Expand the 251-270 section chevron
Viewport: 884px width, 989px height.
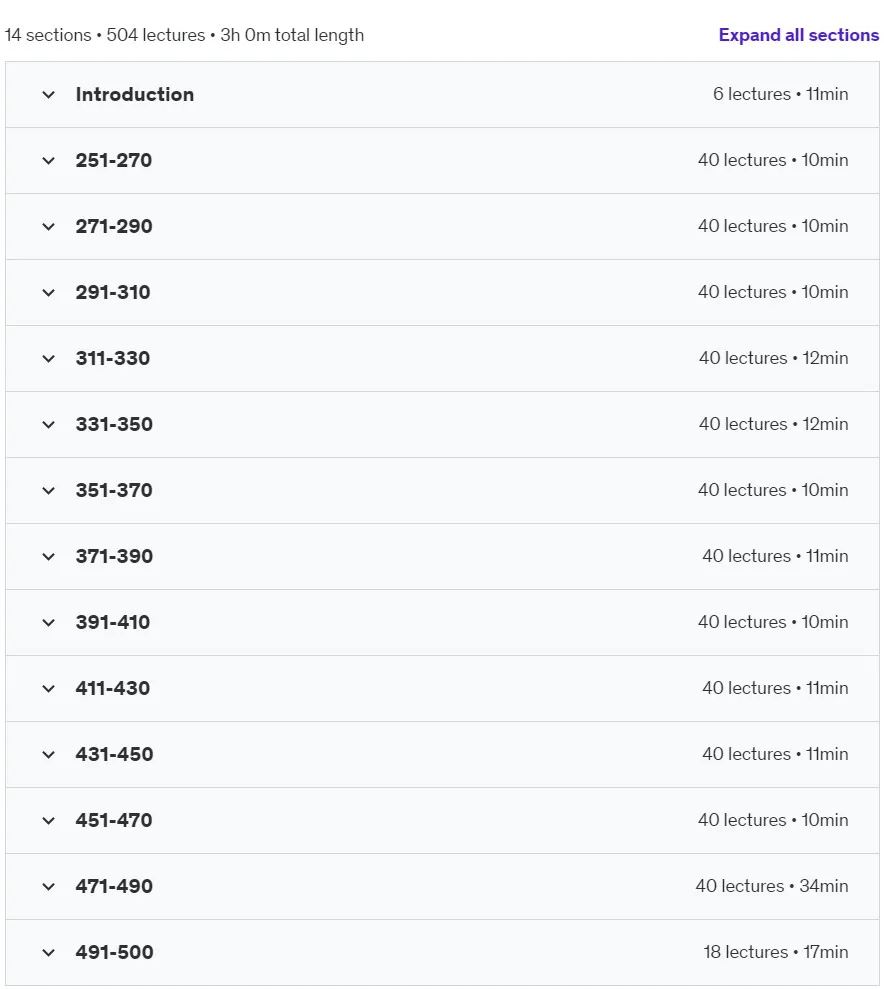49,160
